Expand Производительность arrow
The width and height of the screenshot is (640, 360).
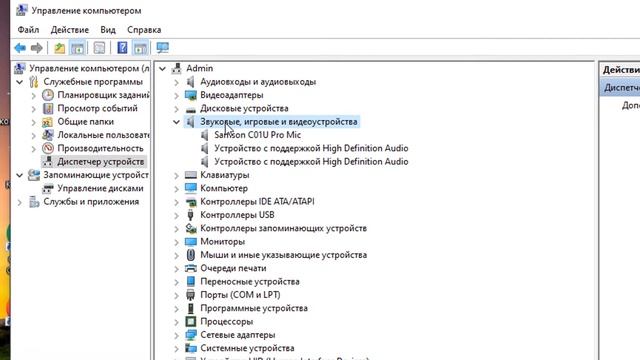tap(34, 149)
